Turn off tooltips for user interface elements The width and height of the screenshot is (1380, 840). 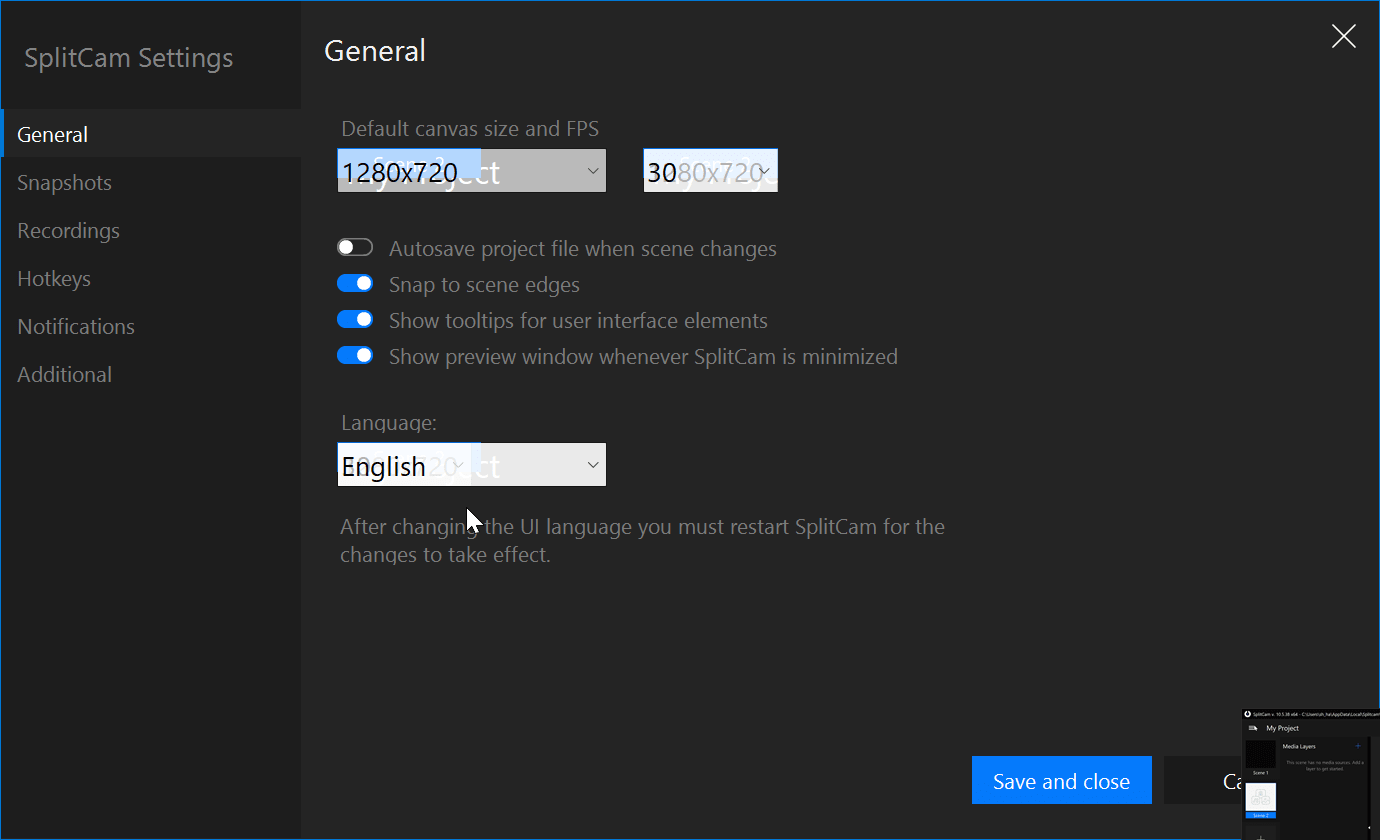355,320
